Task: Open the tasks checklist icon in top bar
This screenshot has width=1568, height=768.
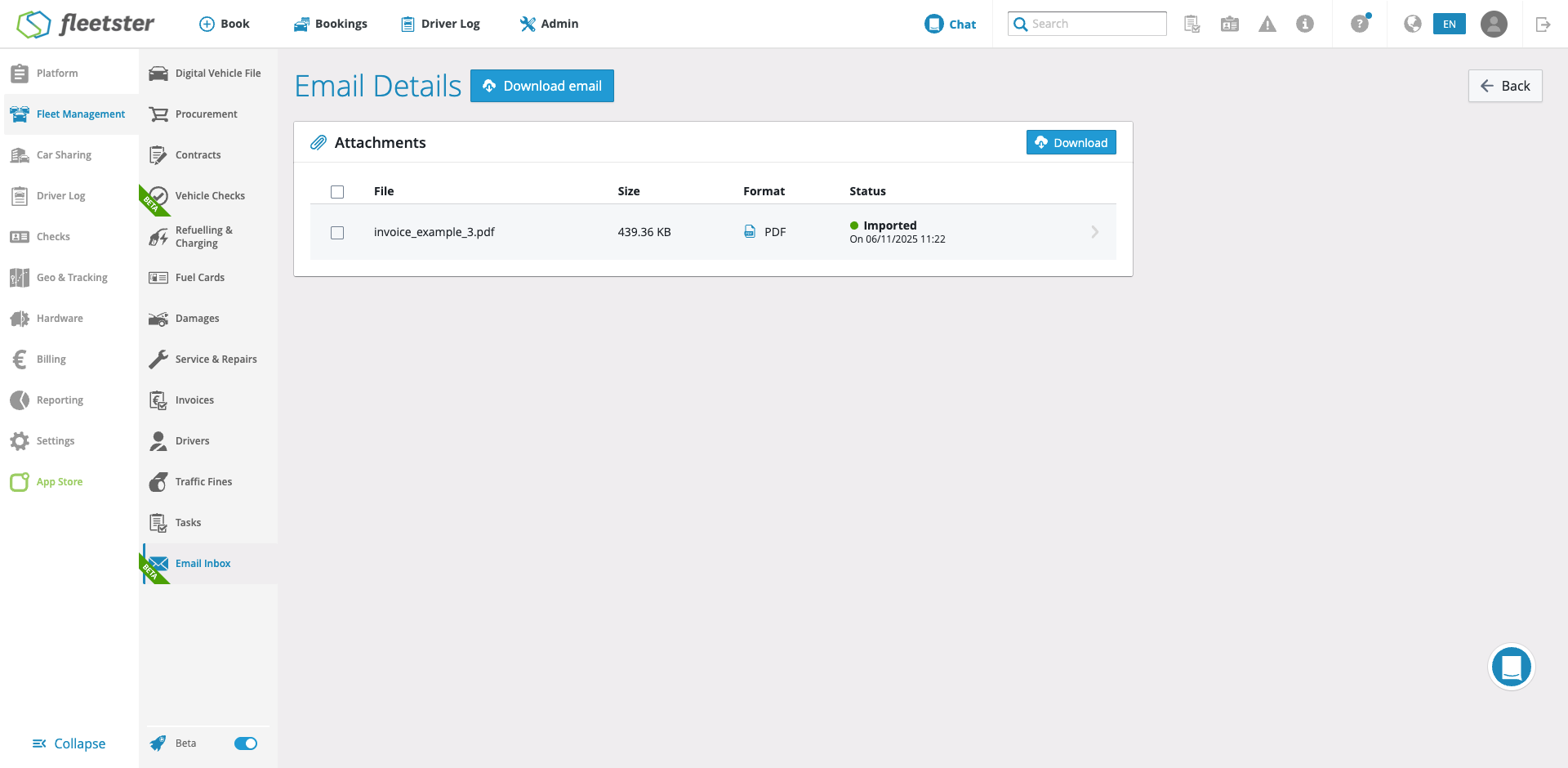Action: click(x=1192, y=25)
